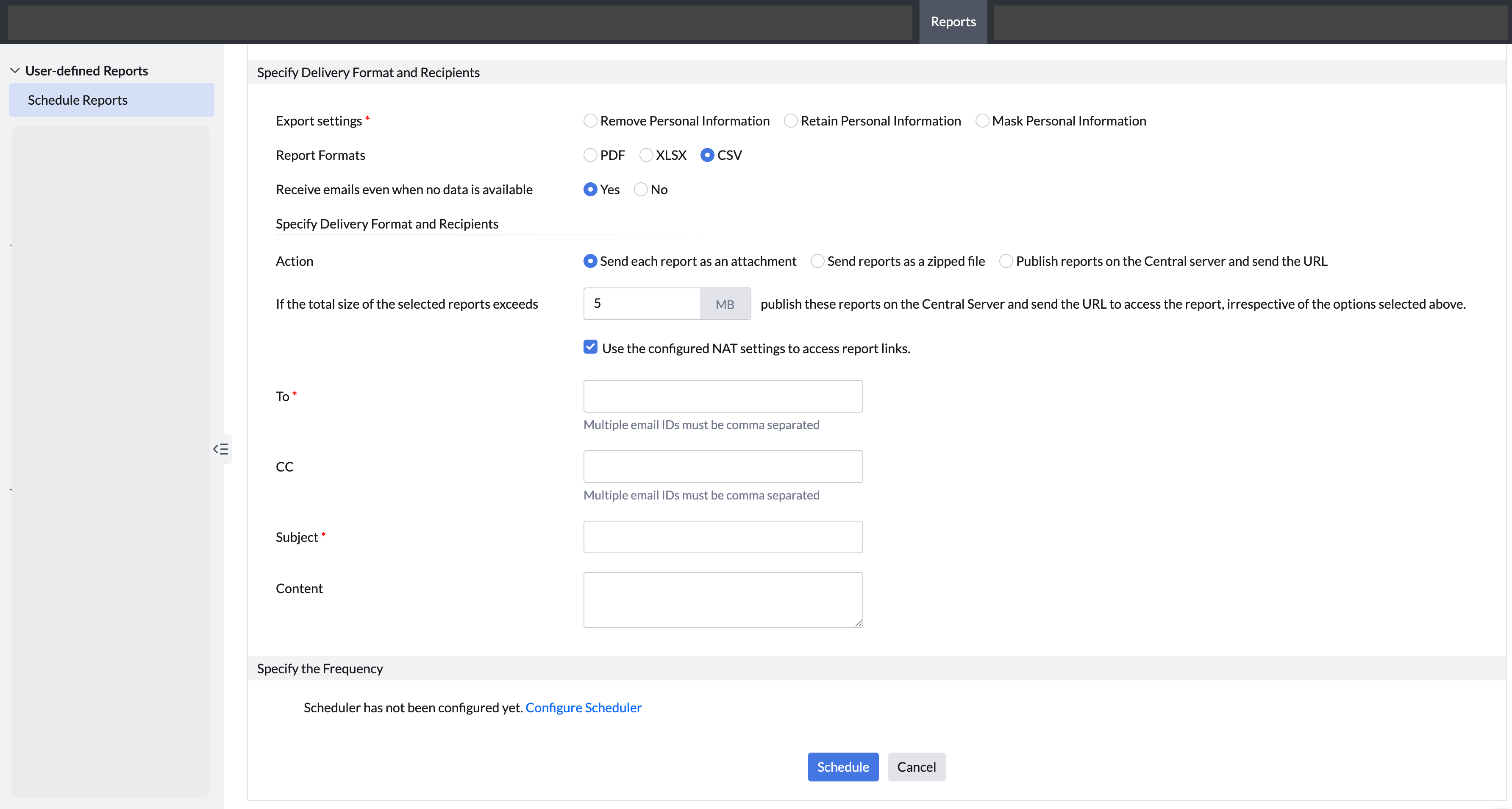Click the report size limit MB field
The image size is (1512, 809).
click(642, 304)
